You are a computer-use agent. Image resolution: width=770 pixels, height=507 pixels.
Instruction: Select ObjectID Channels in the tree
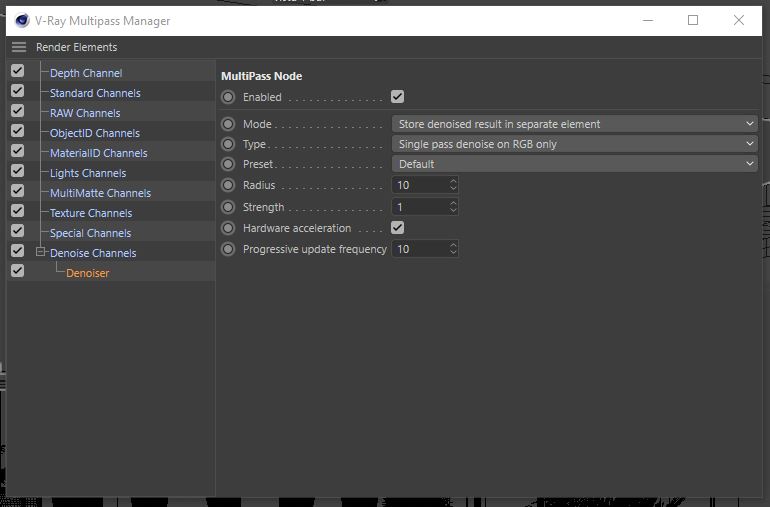pyautogui.click(x=95, y=133)
